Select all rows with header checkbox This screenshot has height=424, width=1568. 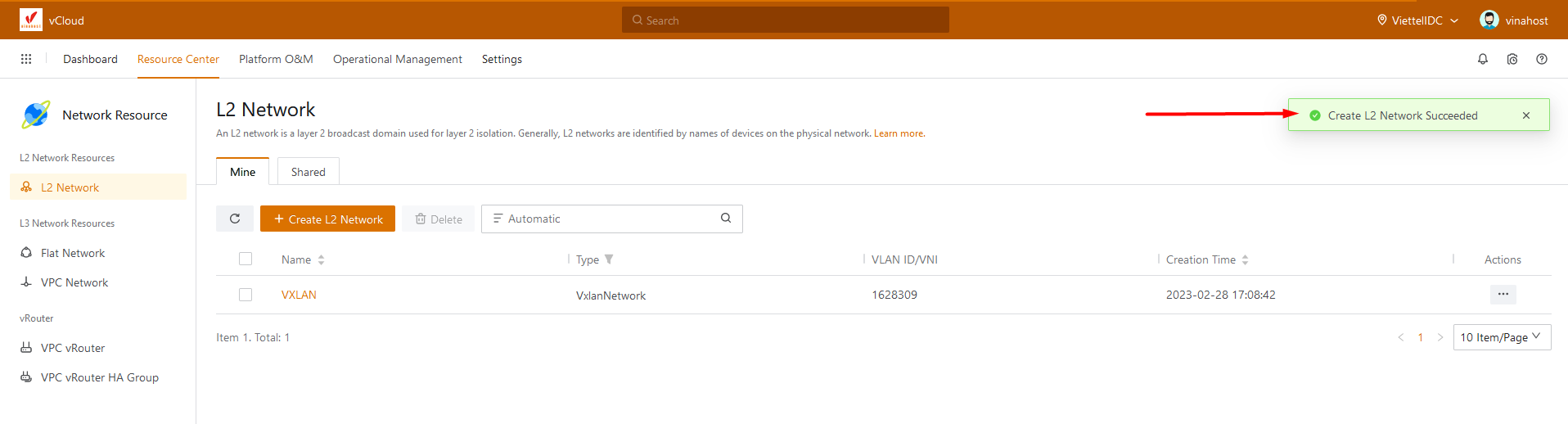point(246,259)
